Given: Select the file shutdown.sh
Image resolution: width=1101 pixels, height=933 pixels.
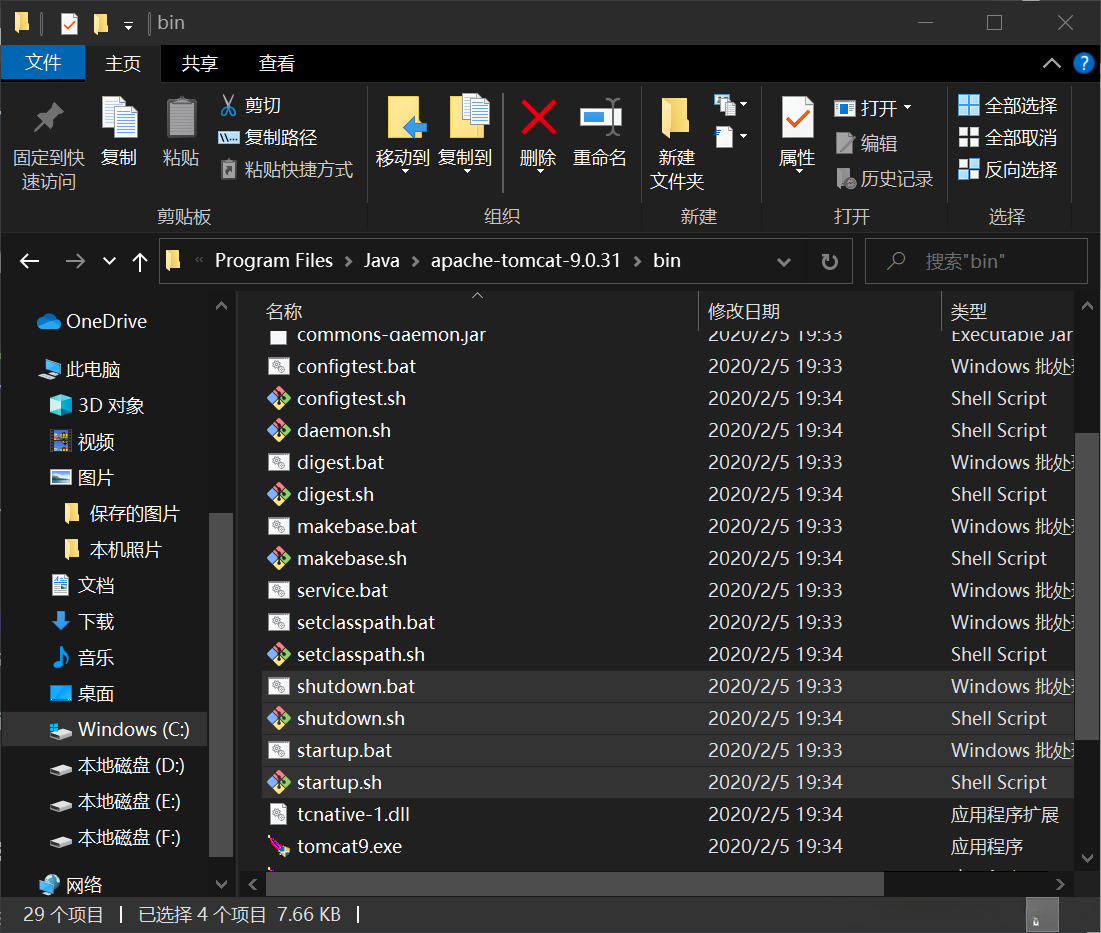Looking at the screenshot, I should pos(668,719).
